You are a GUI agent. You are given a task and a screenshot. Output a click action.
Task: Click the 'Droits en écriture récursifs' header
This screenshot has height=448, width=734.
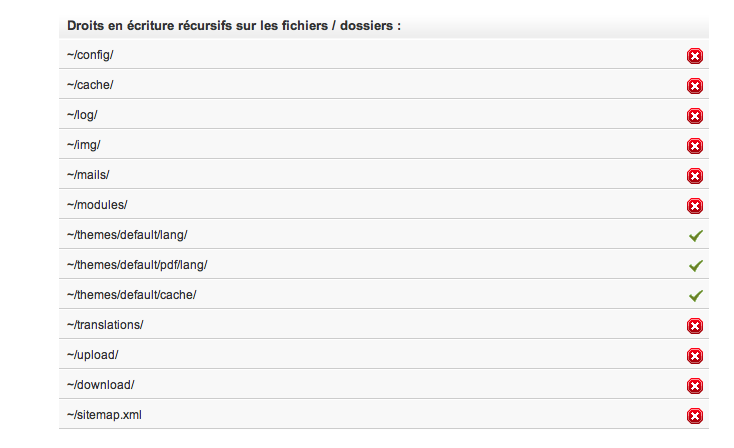click(234, 25)
